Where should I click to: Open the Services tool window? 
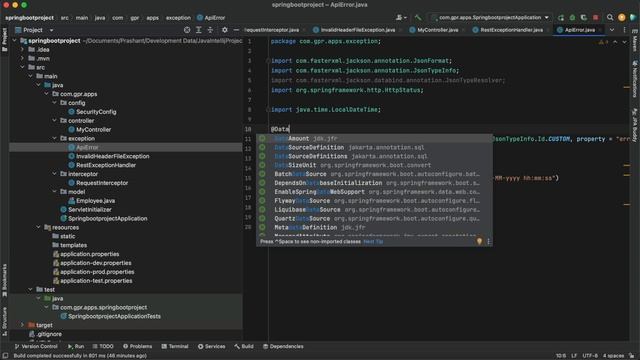(211, 346)
